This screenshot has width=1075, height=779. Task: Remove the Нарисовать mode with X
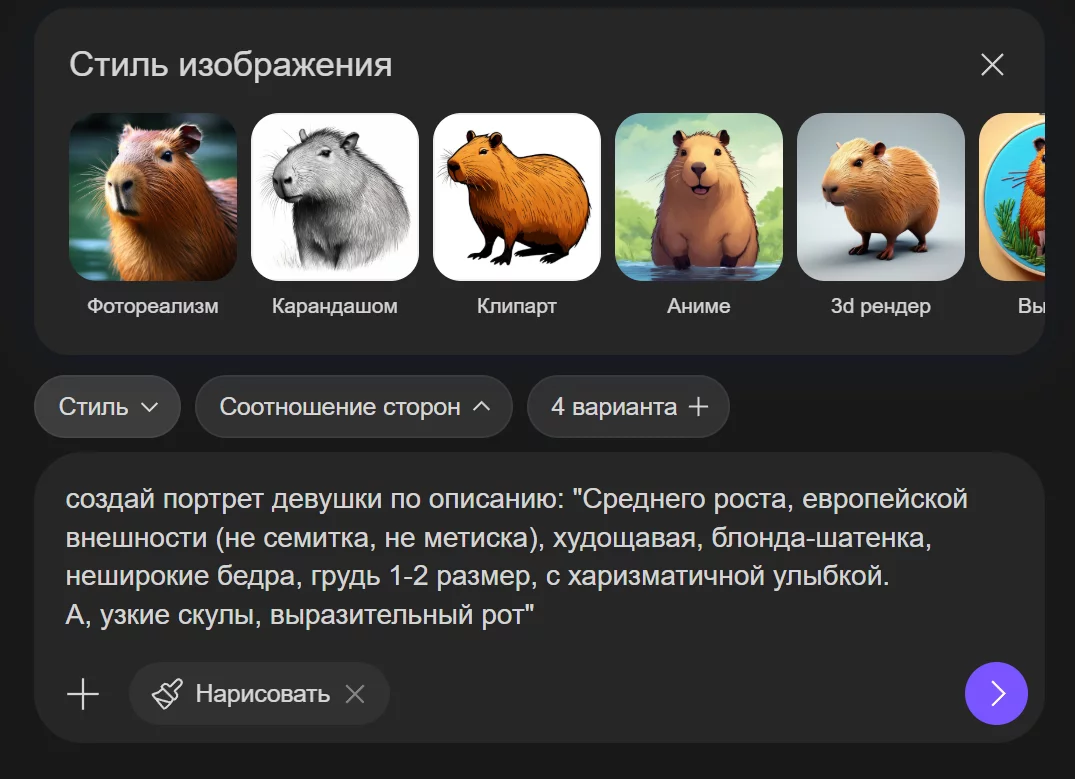355,694
